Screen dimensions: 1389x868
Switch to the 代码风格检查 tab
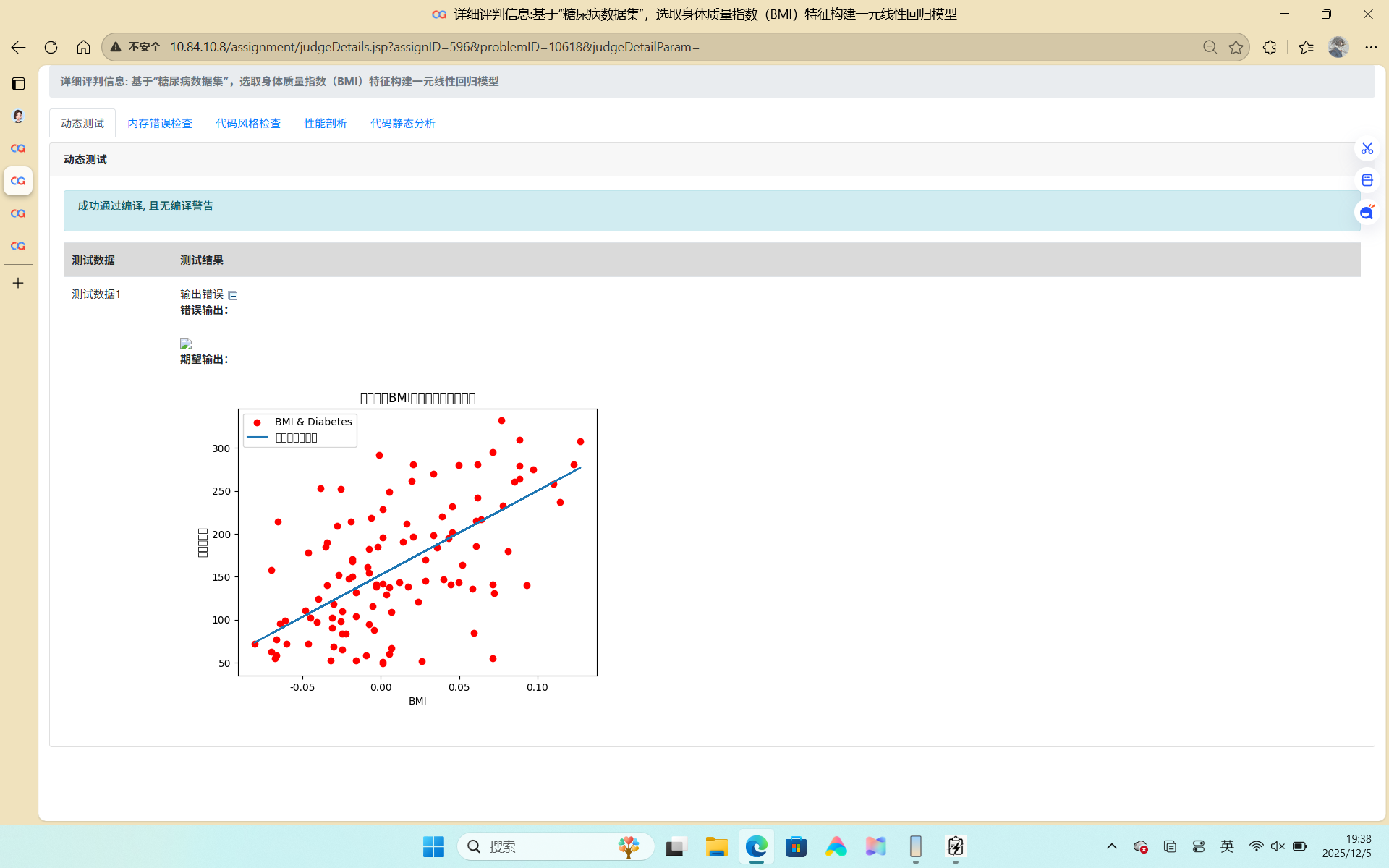coord(248,123)
